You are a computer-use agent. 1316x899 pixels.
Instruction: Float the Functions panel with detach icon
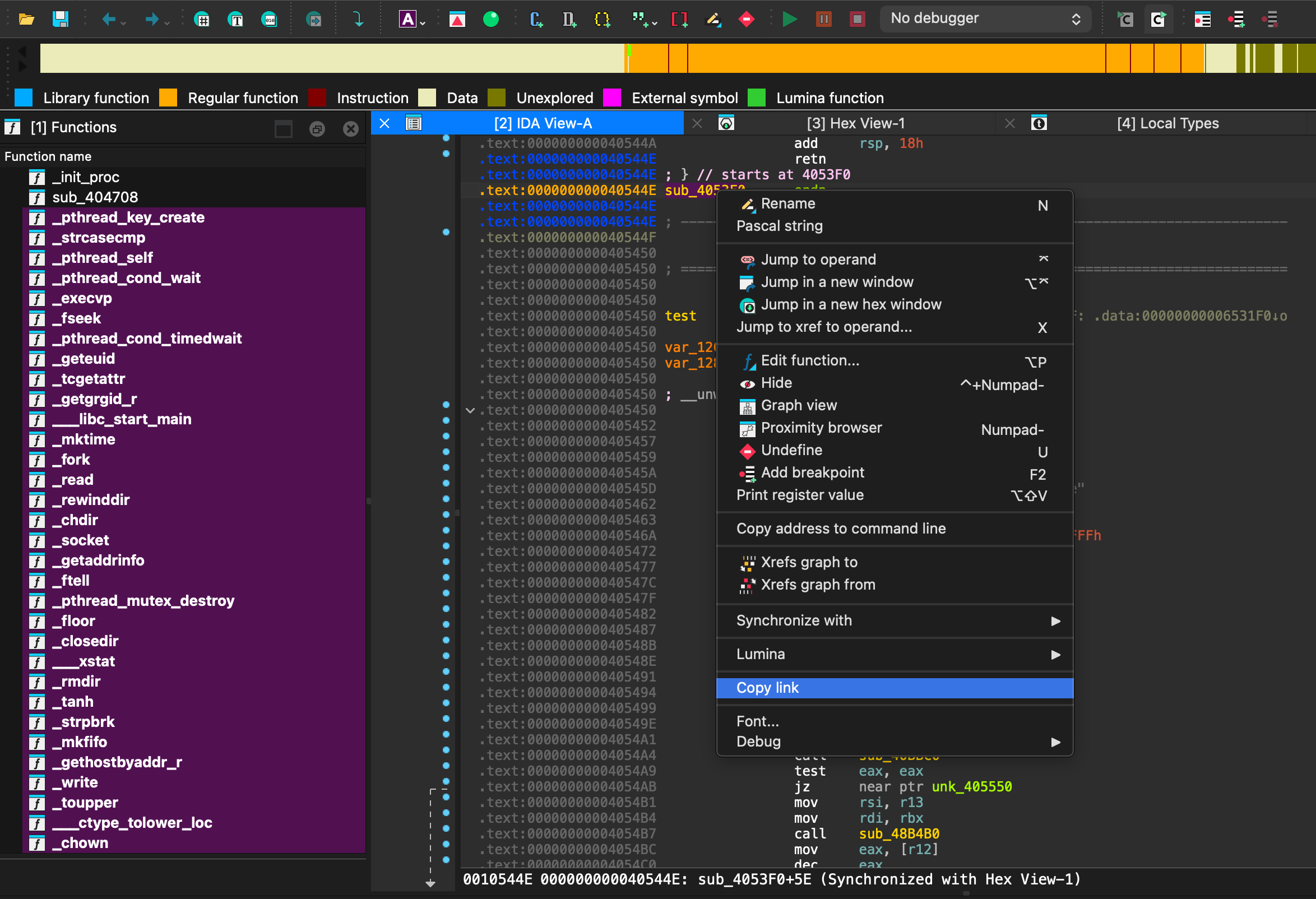coord(317,129)
